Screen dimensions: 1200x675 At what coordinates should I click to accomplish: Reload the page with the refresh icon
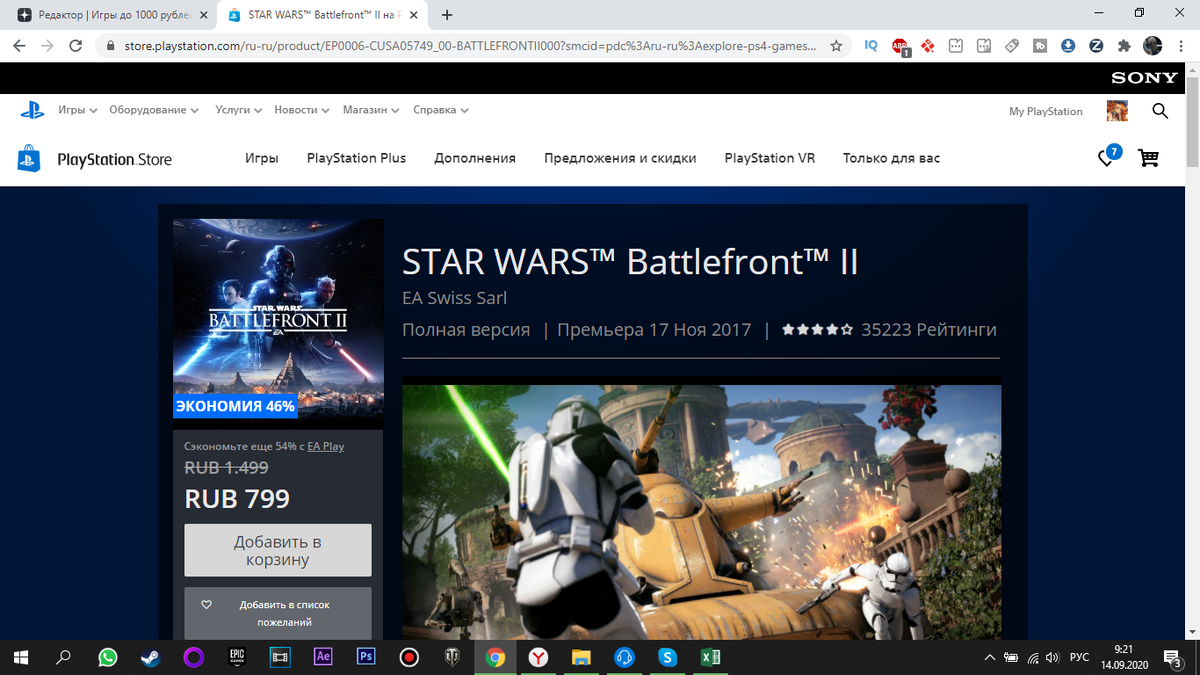pyautogui.click(x=75, y=45)
